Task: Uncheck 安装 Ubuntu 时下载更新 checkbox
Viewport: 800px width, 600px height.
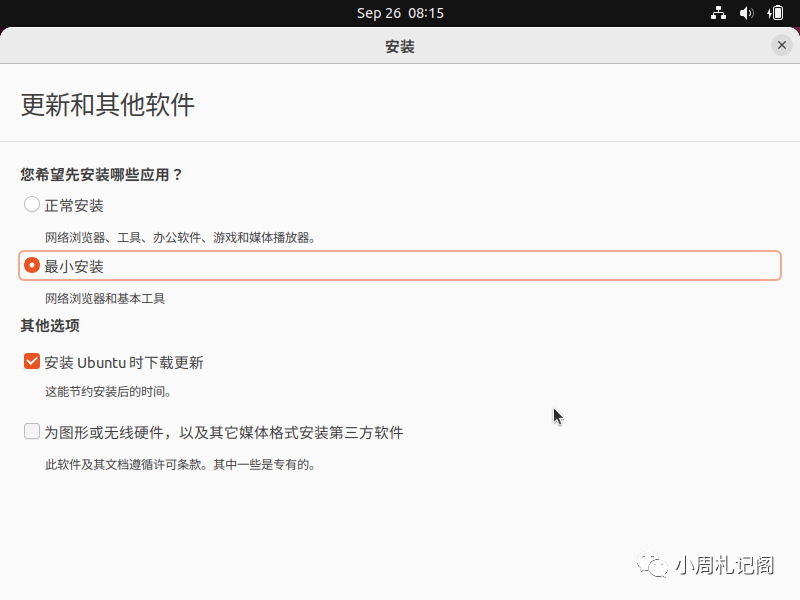Action: click(32, 361)
